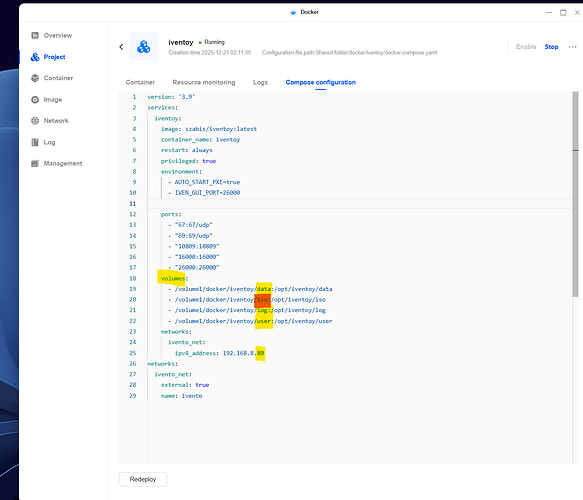This screenshot has width=583, height=500.
Task: Select the Project icon in sidebar
Action: (35, 57)
